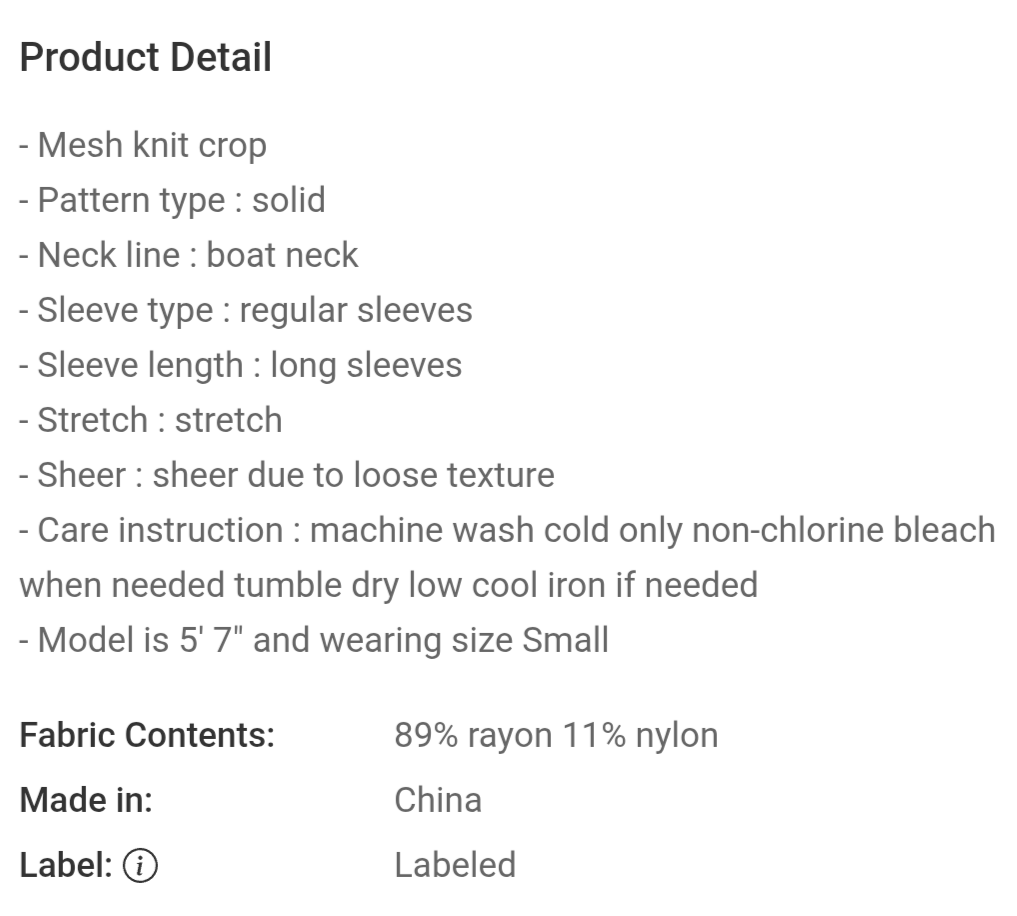The width and height of the screenshot is (1017, 916).
Task: Click the Made in label
Action: pos(86,801)
